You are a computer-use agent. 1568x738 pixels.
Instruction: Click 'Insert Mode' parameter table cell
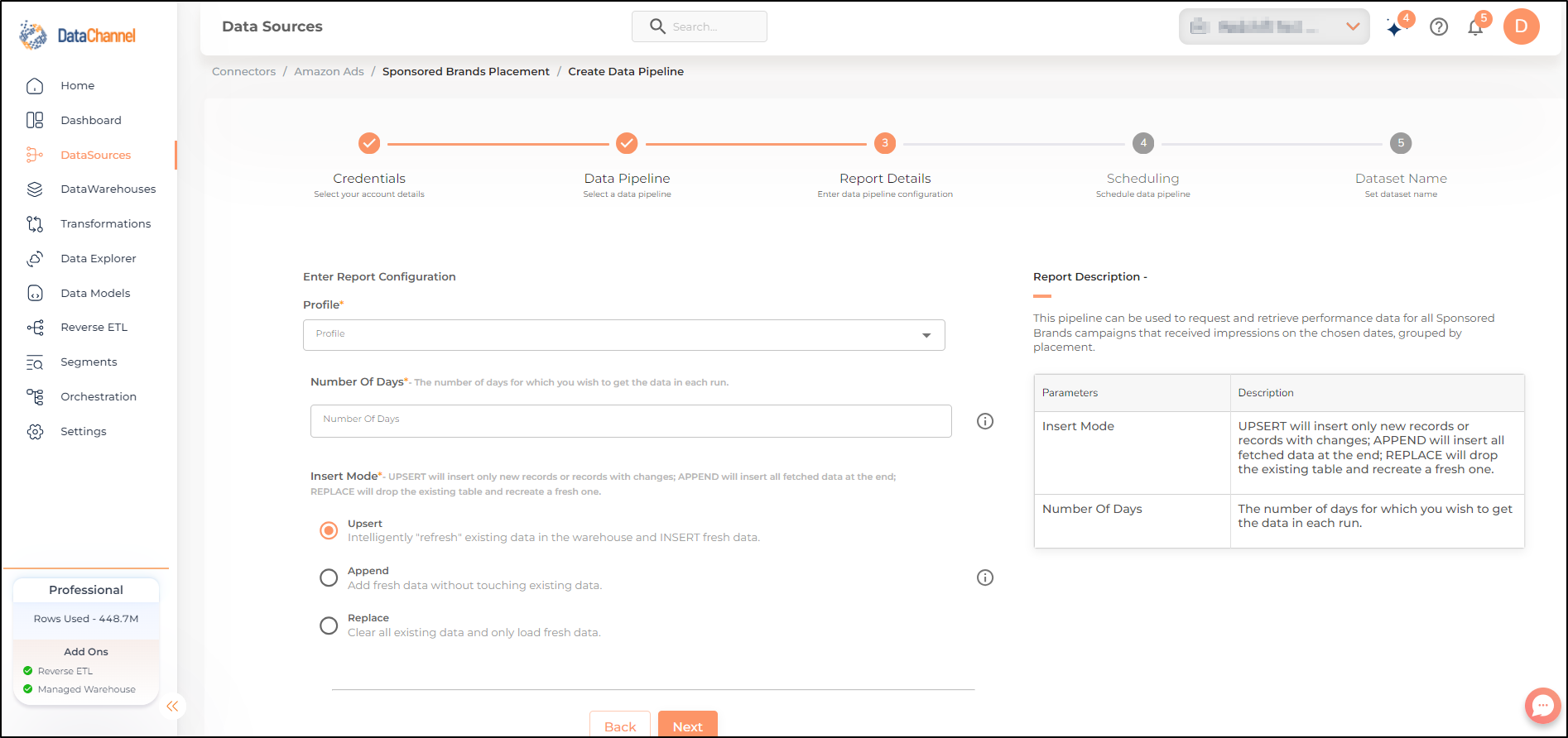point(1132,453)
